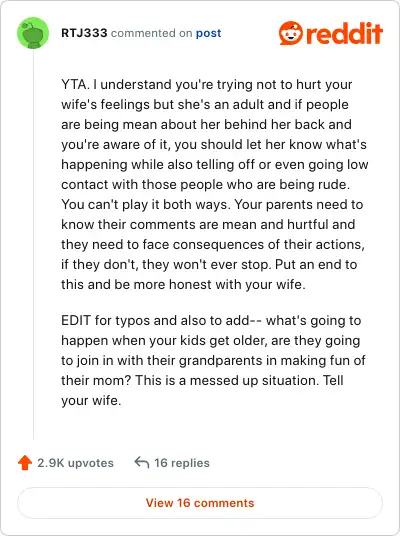Click the "commented on" text
This screenshot has height=536, width=400.
pyautogui.click(x=151, y=33)
